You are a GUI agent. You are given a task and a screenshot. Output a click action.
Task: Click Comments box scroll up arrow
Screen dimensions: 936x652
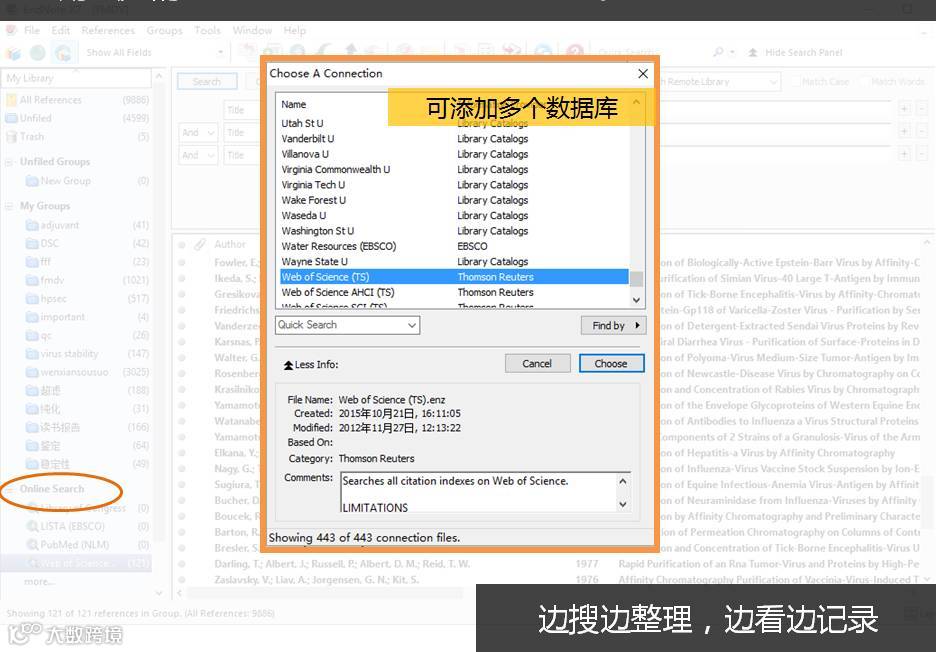click(x=623, y=481)
